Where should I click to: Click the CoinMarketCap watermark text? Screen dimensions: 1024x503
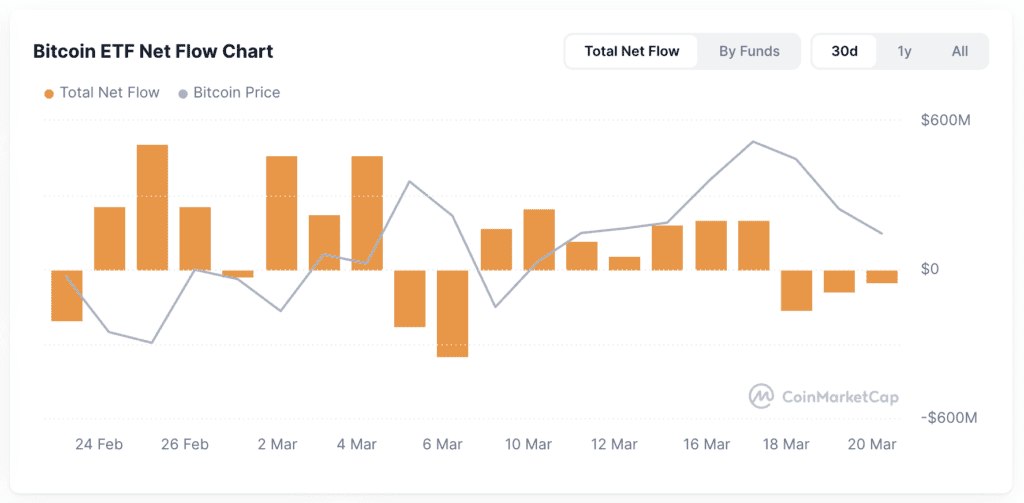840,397
